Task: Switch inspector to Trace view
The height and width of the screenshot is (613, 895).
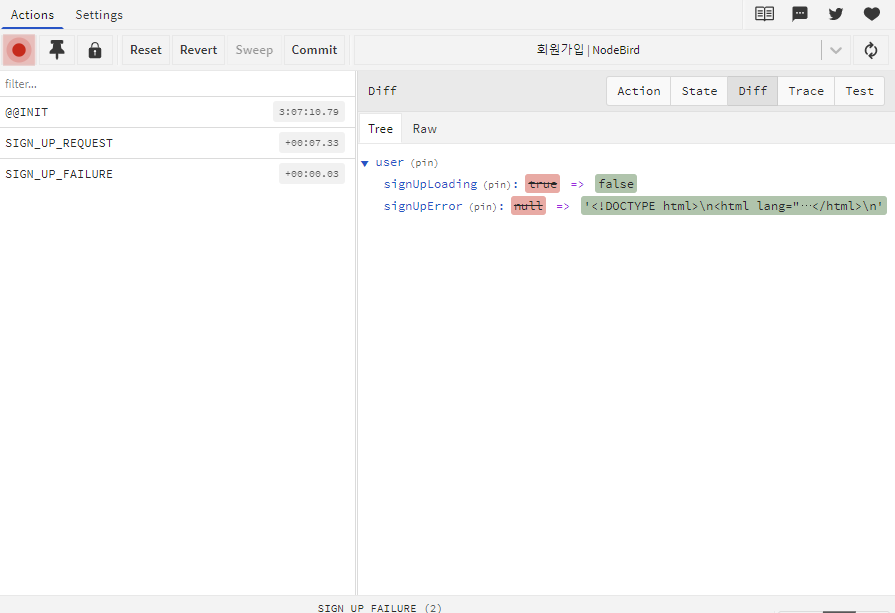Action: [806, 91]
